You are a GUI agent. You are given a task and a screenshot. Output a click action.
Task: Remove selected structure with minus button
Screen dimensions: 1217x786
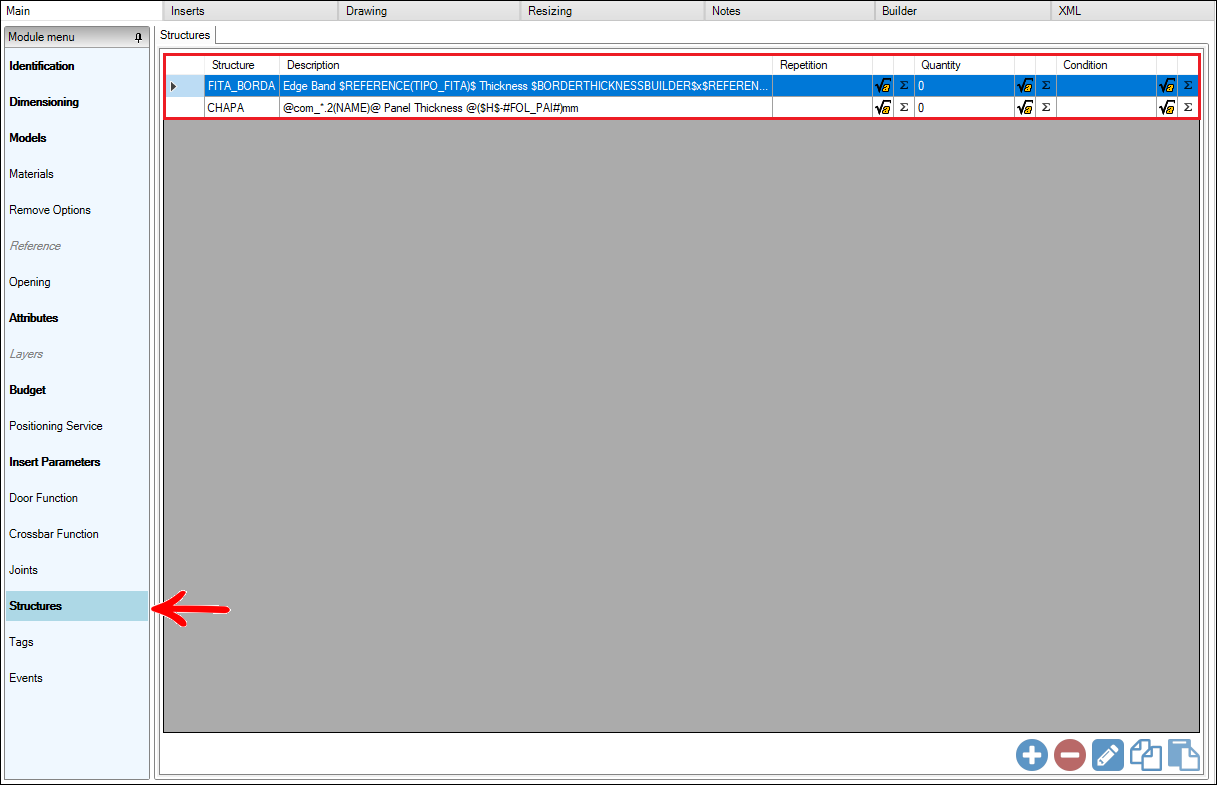1070,755
